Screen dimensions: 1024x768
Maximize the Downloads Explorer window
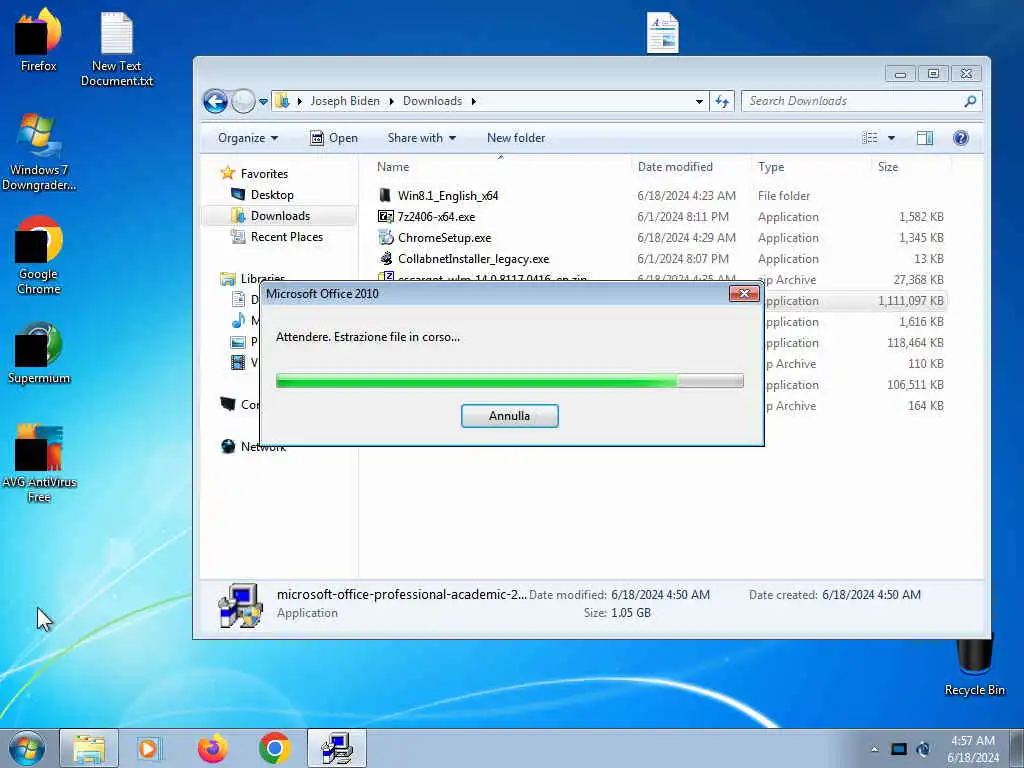[x=933, y=74]
